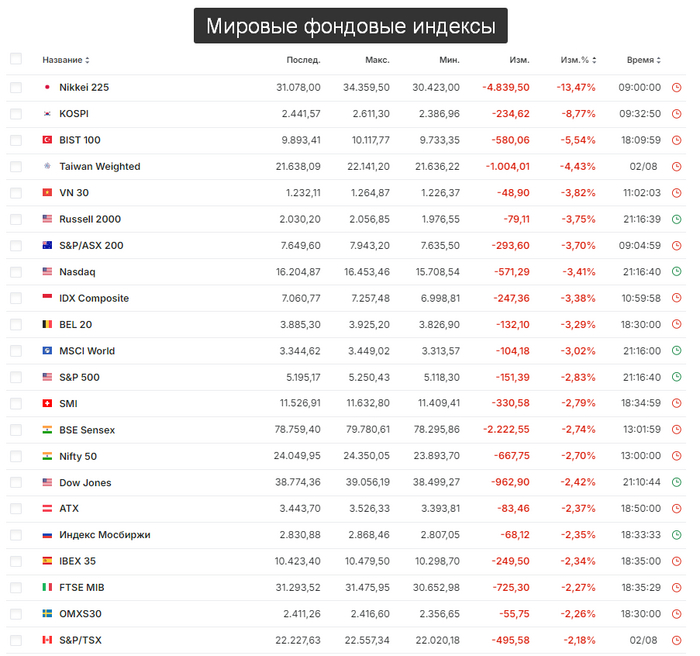Click the clock icon in SMI row
Image resolution: width=700 pixels, height=656 pixels.
coord(676,403)
